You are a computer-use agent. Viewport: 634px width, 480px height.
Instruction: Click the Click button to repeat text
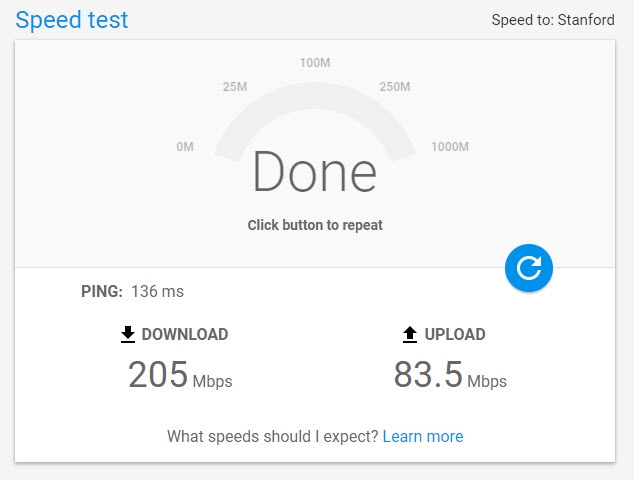tap(315, 225)
